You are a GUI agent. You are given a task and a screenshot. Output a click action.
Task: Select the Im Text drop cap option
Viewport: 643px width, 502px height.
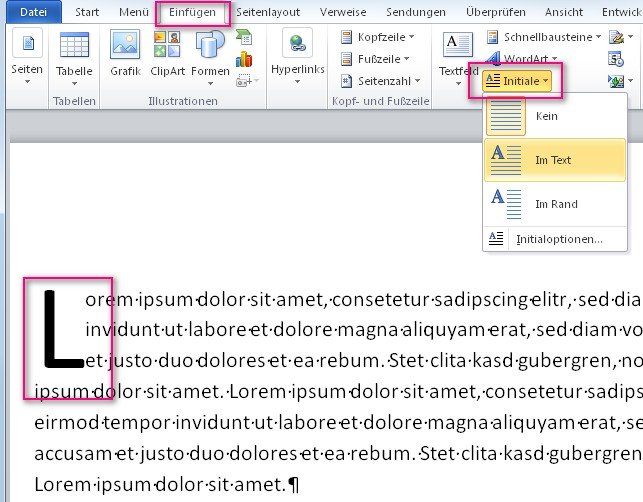555,160
